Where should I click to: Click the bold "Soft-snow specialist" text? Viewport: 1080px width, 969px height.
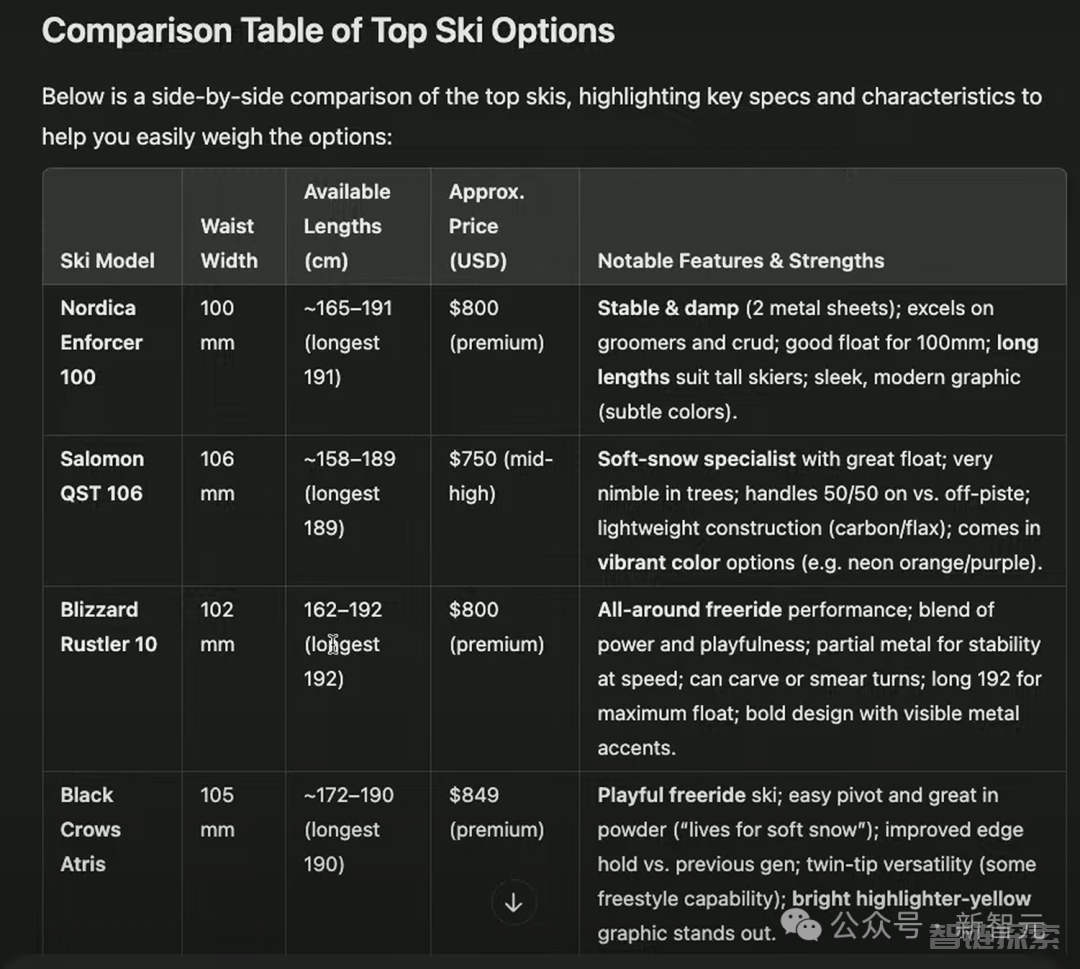click(x=696, y=459)
